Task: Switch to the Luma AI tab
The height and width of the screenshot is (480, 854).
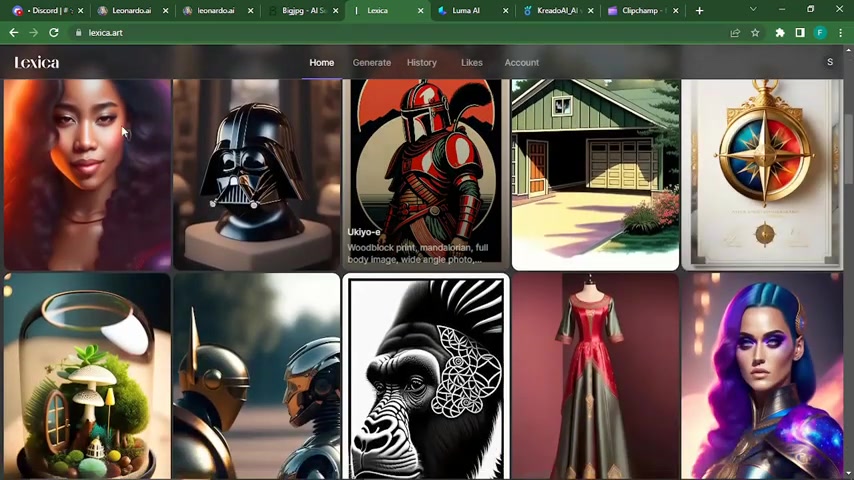Action: [x=472, y=10]
